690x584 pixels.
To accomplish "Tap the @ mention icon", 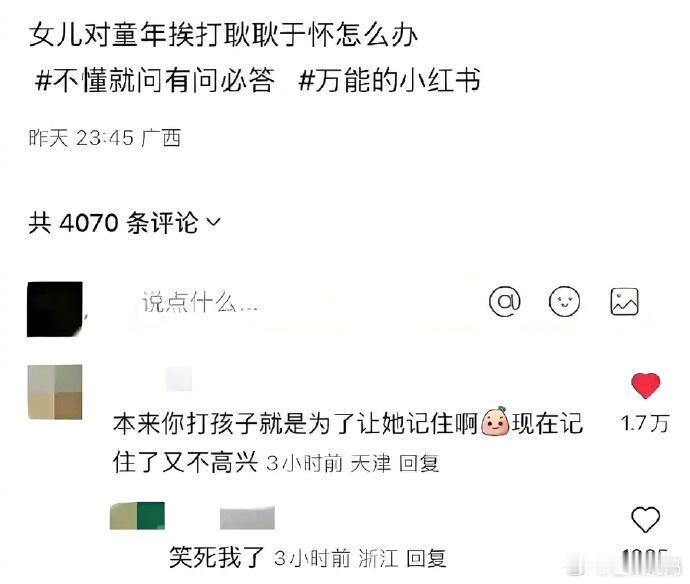I will click(x=505, y=301).
